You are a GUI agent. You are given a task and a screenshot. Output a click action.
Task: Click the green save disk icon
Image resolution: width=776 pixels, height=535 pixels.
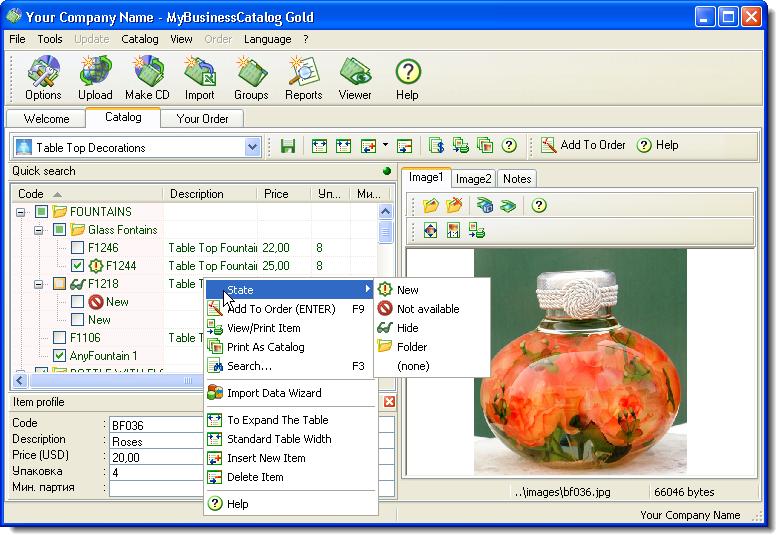[x=288, y=146]
